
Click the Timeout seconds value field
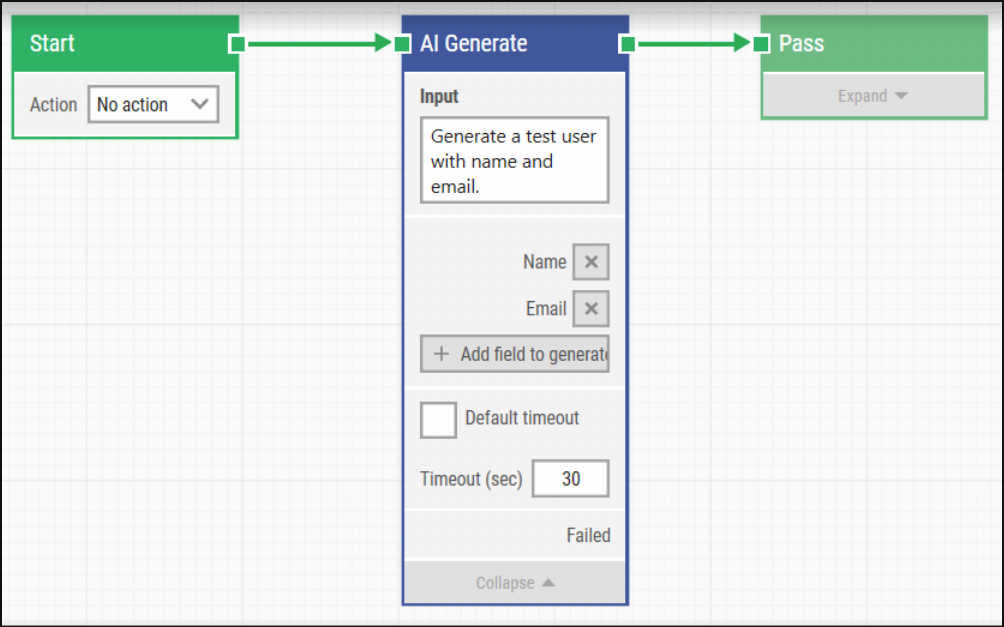tap(570, 478)
